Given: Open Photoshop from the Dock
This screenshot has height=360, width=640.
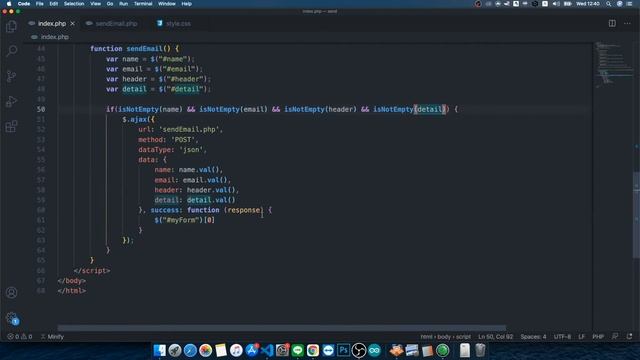Looking at the screenshot, I should [343, 350].
